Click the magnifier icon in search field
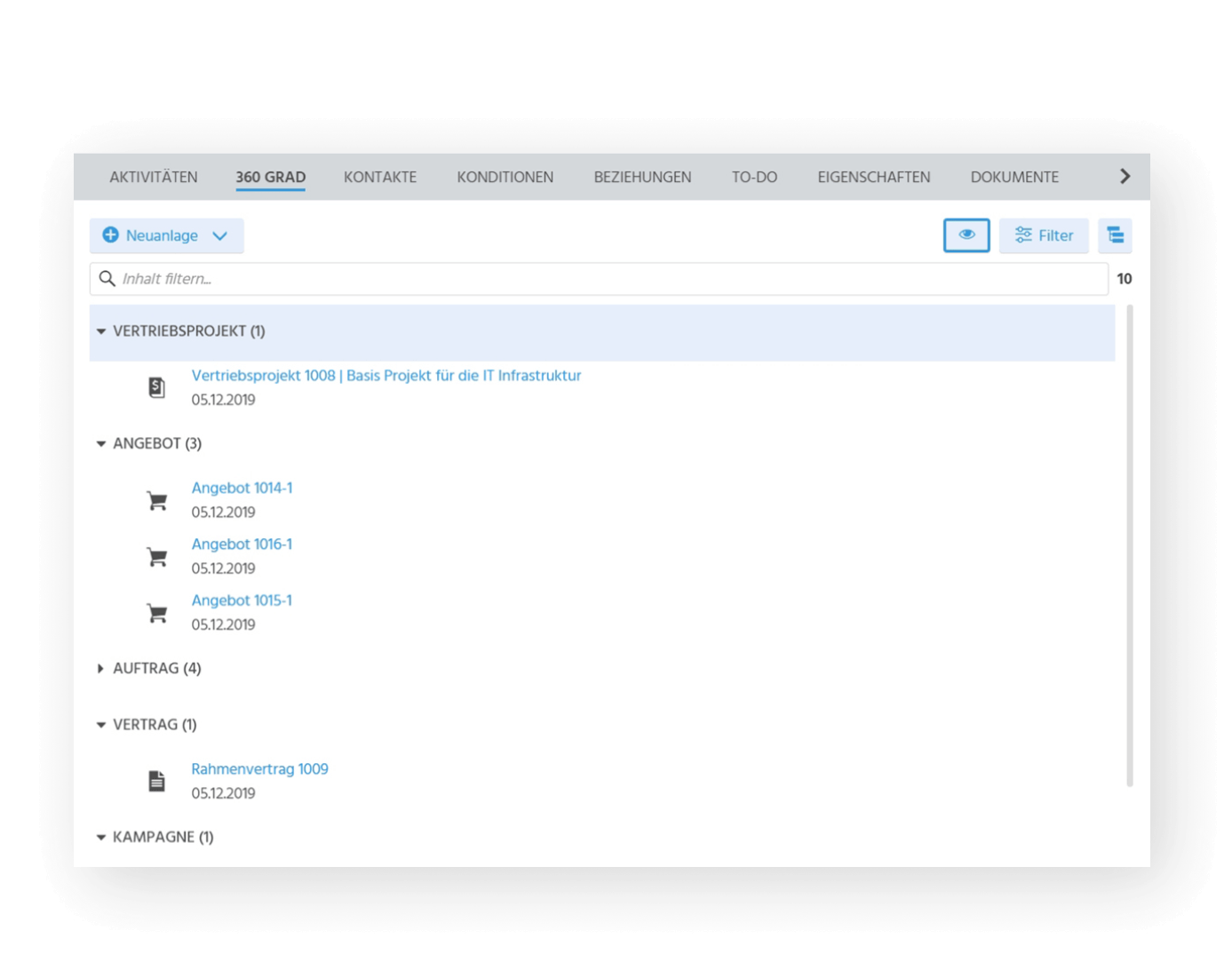 (107, 279)
